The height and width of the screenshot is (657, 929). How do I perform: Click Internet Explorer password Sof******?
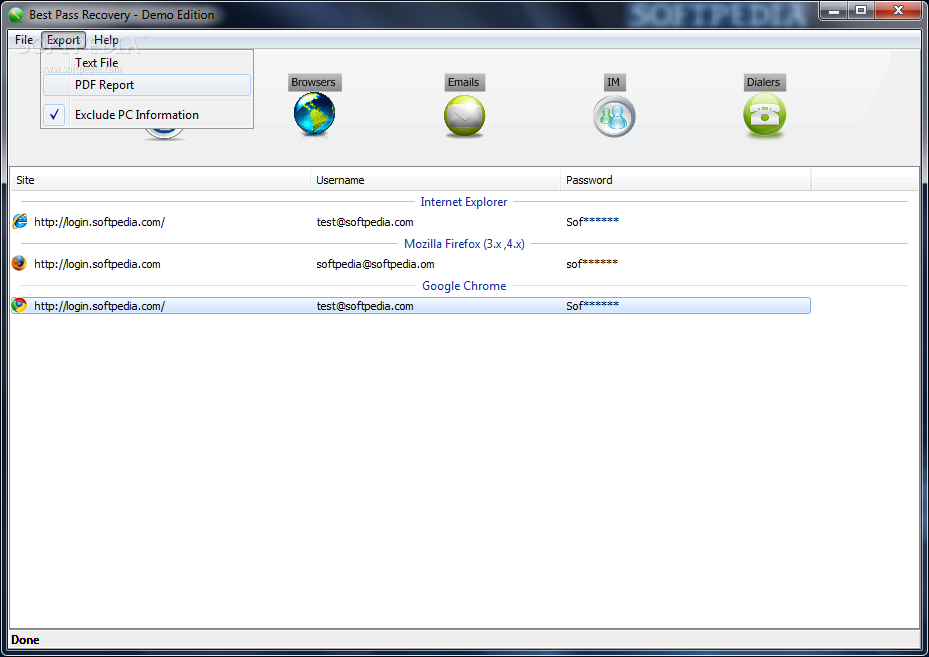592,222
